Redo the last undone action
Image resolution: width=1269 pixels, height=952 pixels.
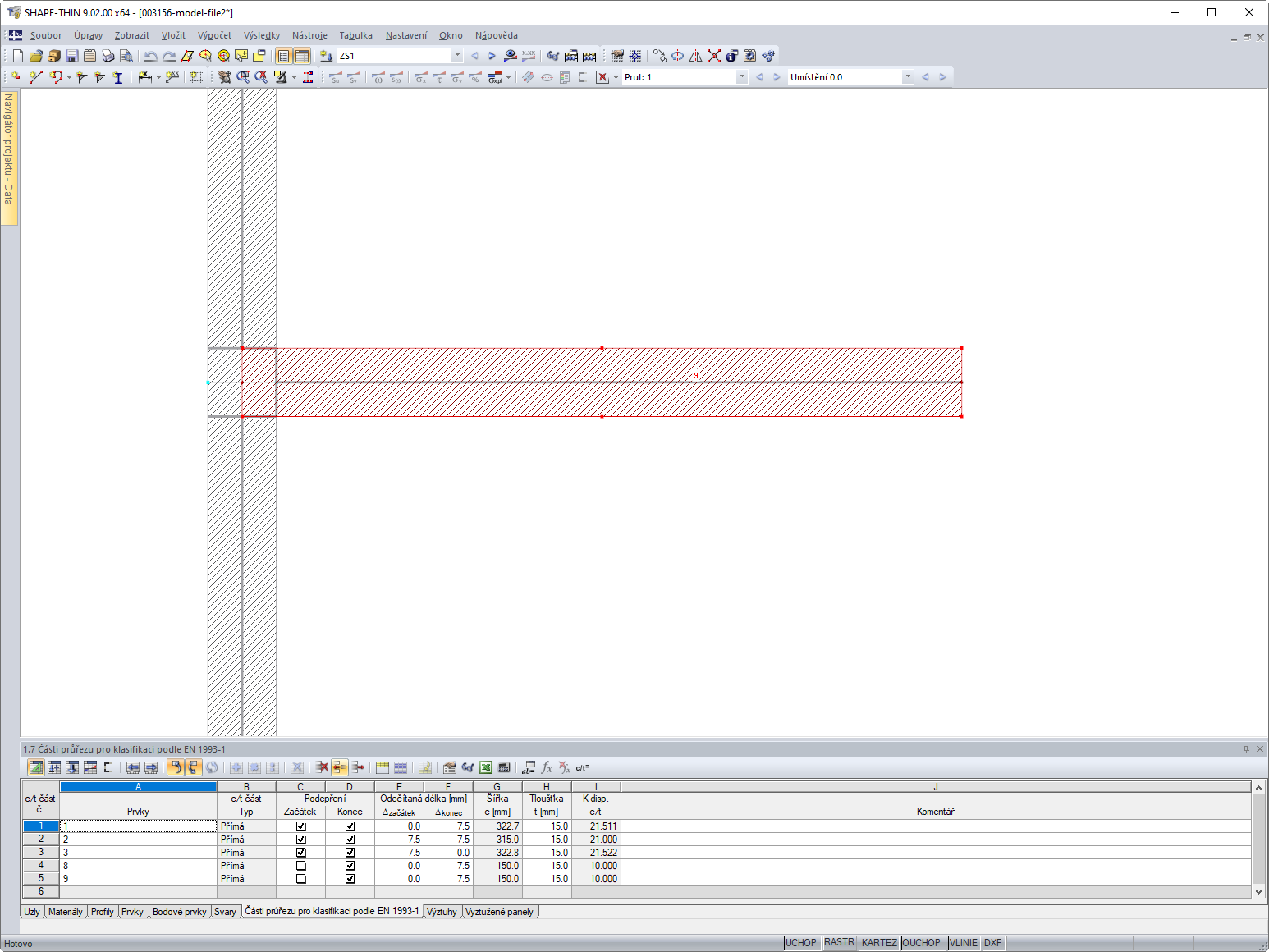pyautogui.click(x=169, y=56)
